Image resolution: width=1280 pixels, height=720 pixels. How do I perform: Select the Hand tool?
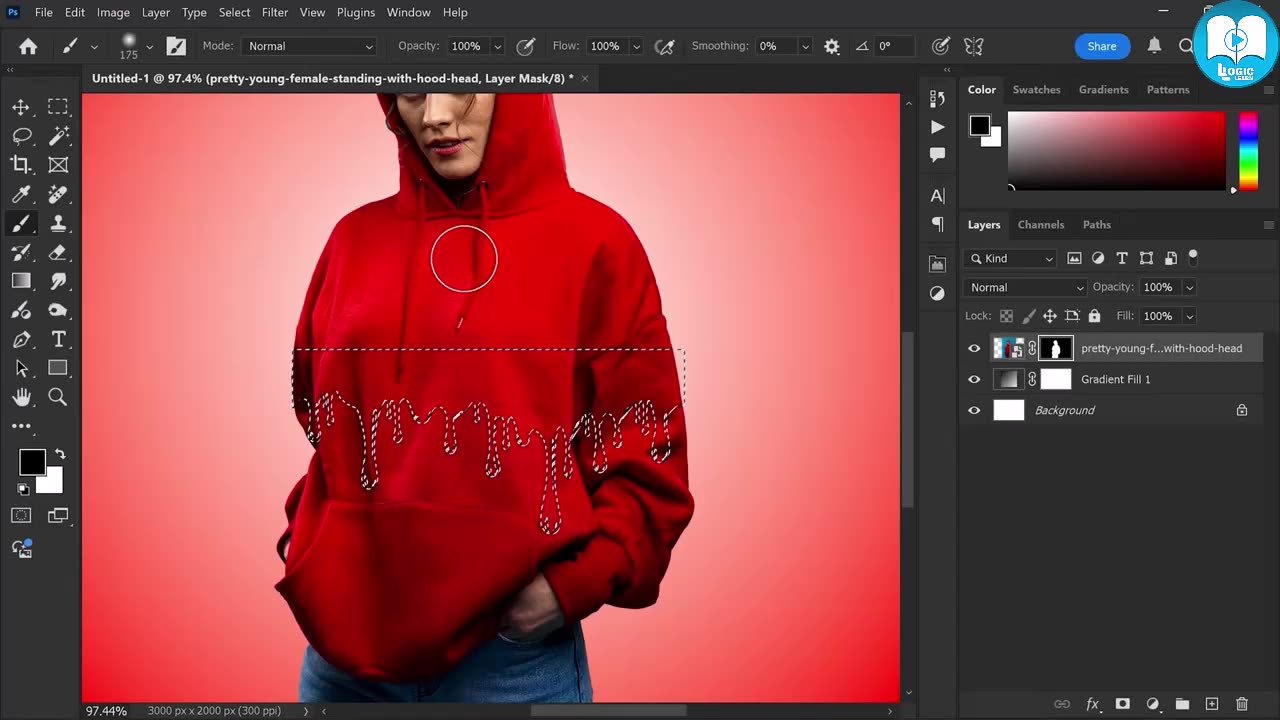21,397
